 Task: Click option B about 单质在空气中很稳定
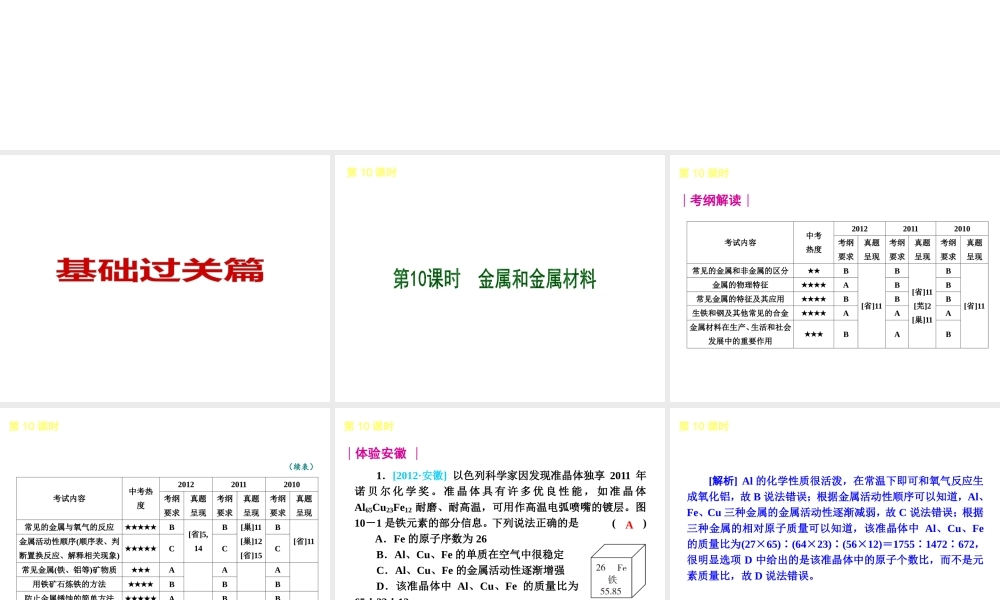pyautogui.click(x=470, y=555)
